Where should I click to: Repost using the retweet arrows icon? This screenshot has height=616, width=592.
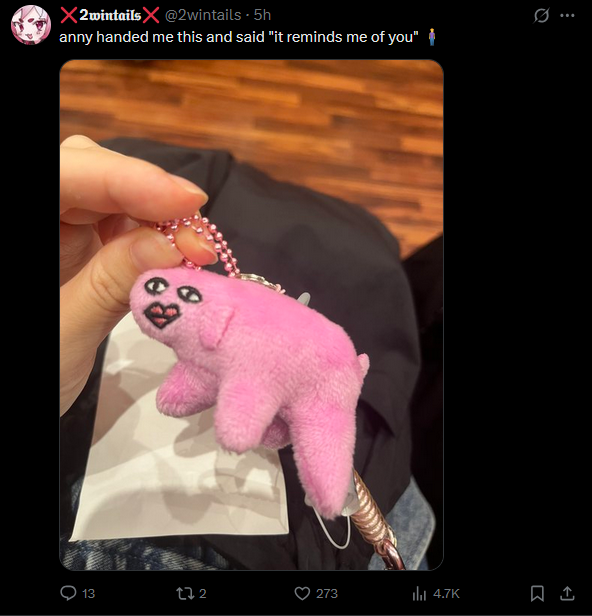(x=185, y=593)
